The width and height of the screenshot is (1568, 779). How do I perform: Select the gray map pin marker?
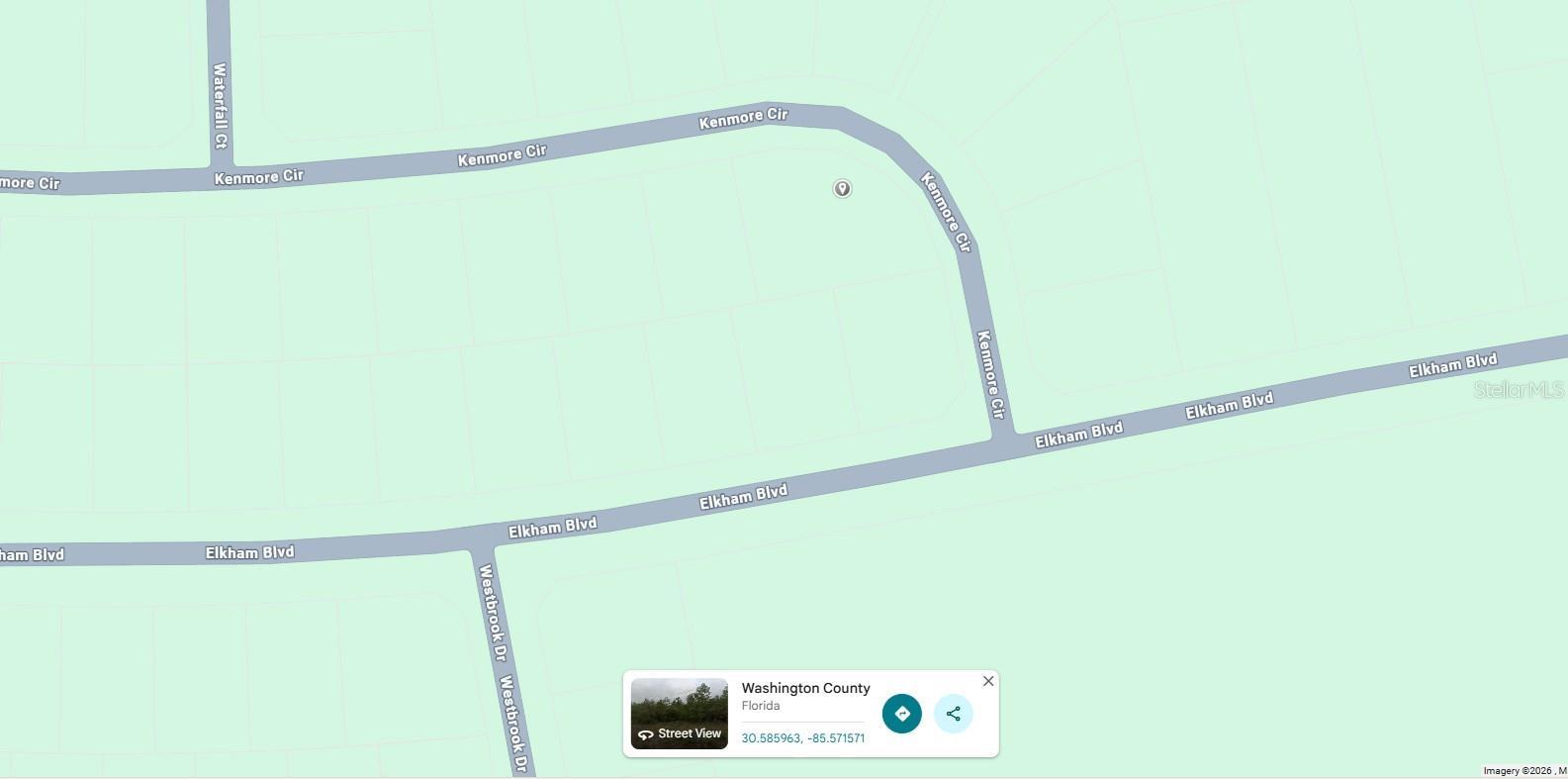click(x=842, y=188)
